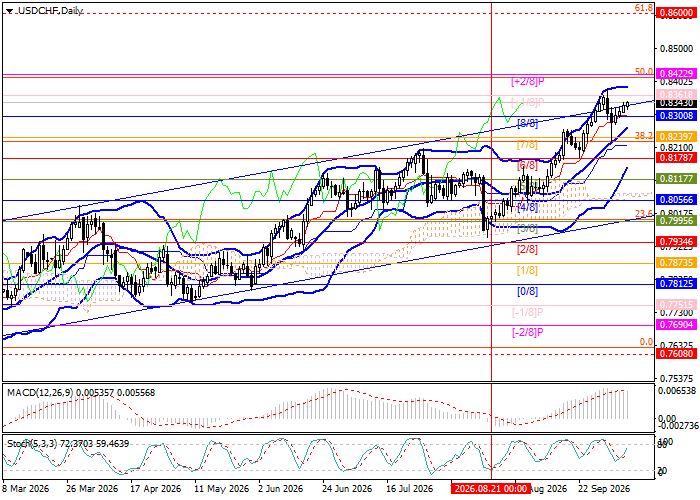The image size is (700, 500).
Task: Click the [3/8] Murrey level label
Action: pyautogui.click(x=527, y=229)
